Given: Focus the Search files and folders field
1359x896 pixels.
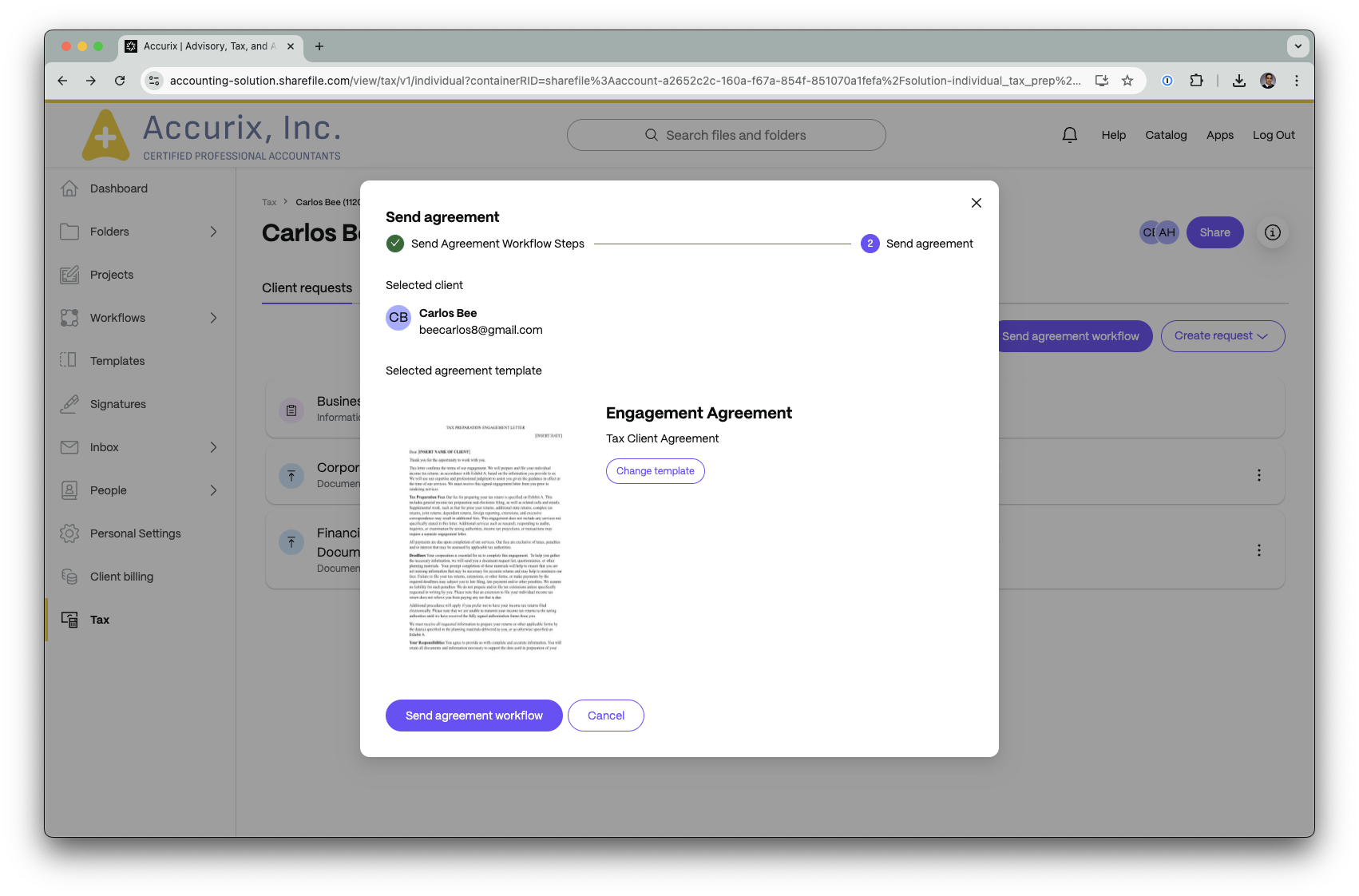Looking at the screenshot, I should tap(726, 135).
